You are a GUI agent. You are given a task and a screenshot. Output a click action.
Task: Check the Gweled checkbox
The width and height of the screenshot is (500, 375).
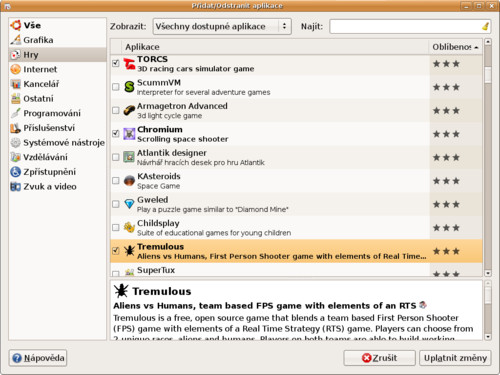pos(116,204)
